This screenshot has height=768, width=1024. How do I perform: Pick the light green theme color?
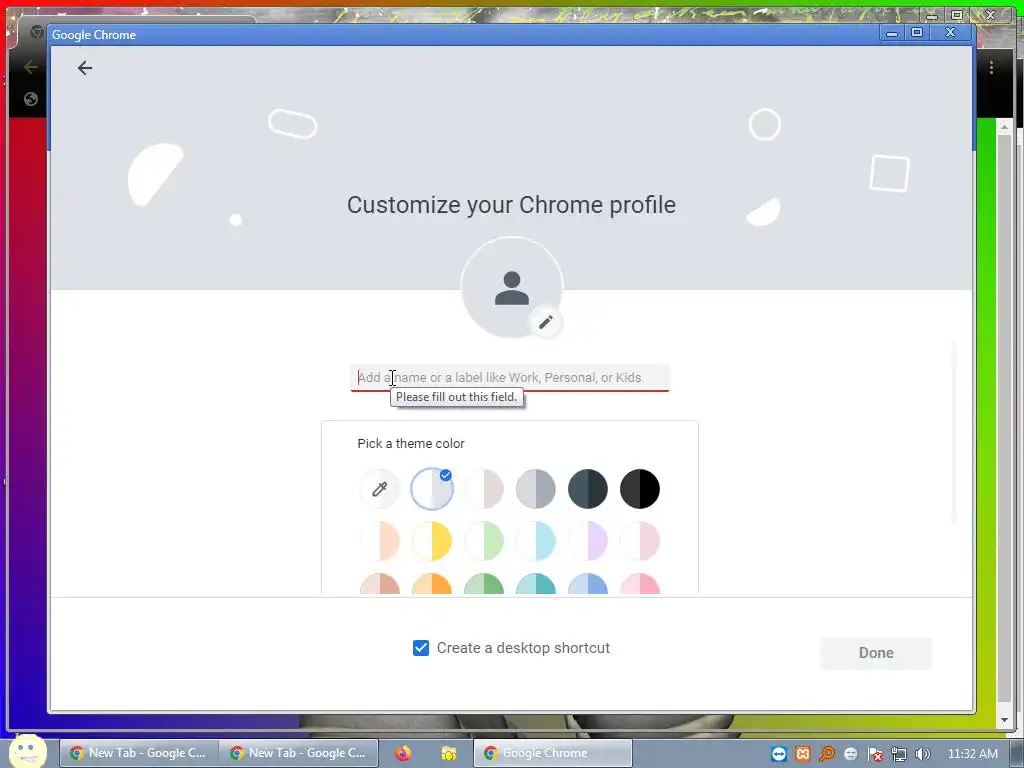coord(484,541)
